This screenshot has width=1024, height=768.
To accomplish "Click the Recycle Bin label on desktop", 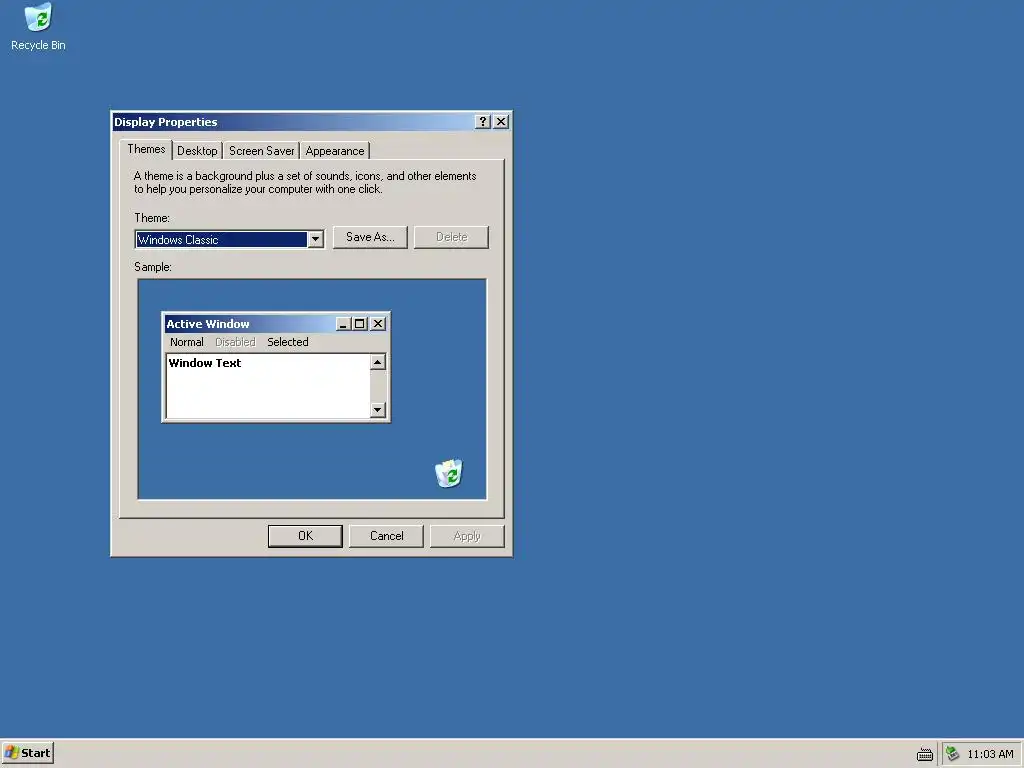I will (x=38, y=45).
